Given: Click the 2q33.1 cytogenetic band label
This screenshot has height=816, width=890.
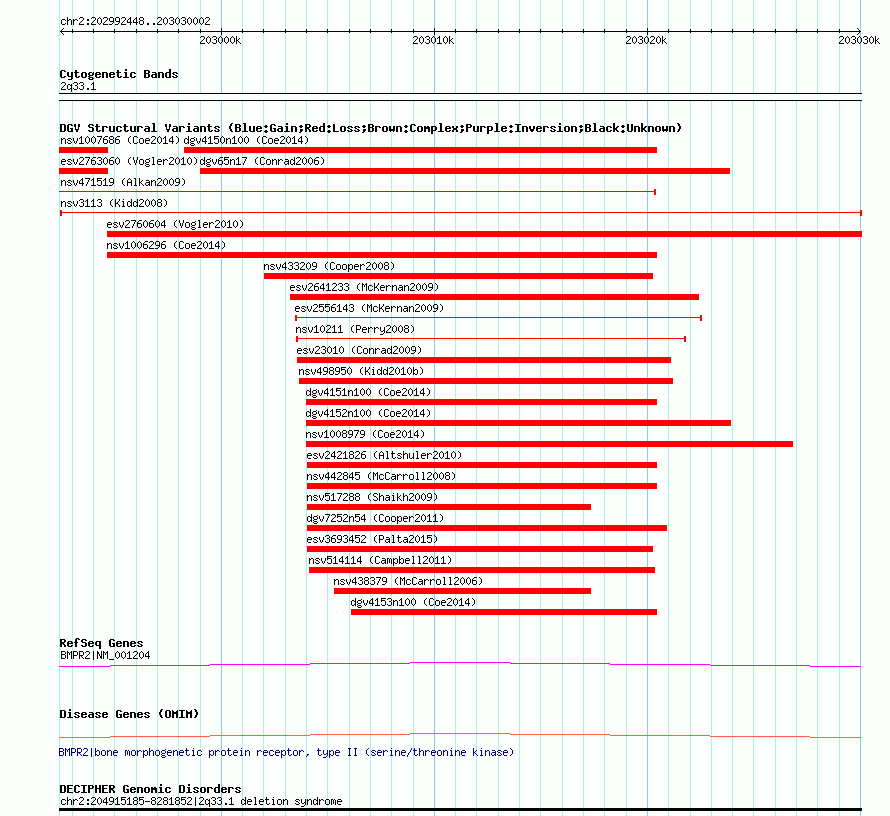Looking at the screenshot, I should click(x=78, y=86).
